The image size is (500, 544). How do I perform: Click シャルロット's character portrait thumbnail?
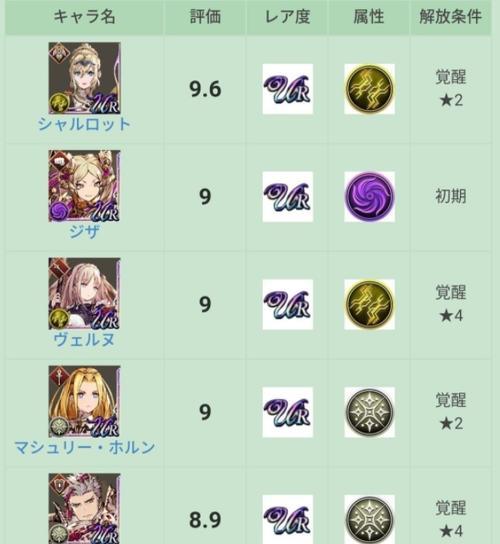tap(84, 78)
